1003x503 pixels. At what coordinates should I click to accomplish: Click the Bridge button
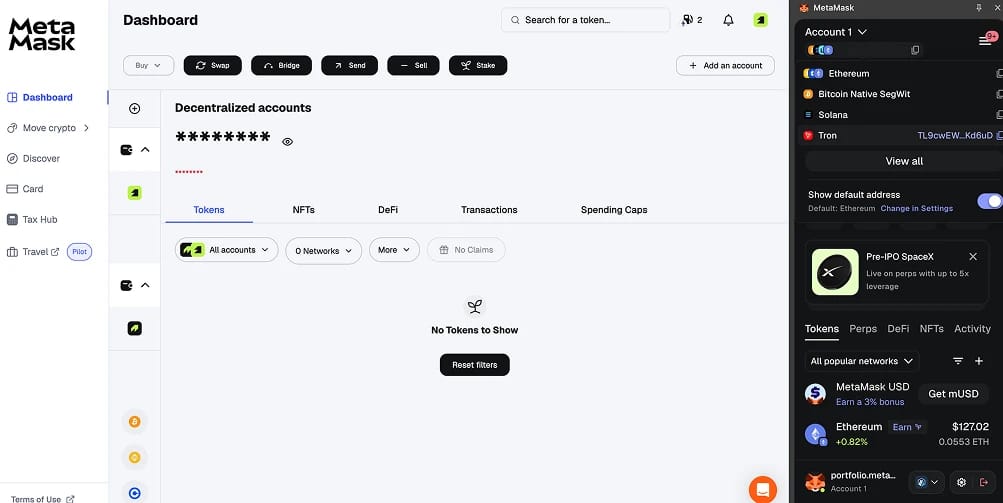[281, 65]
